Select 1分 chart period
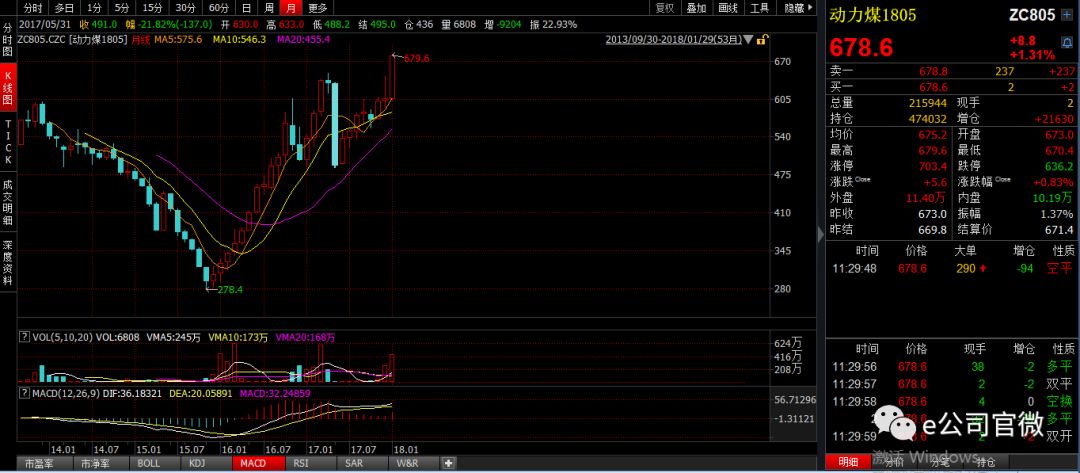Image resolution: width=1080 pixels, height=473 pixels. coord(94,8)
